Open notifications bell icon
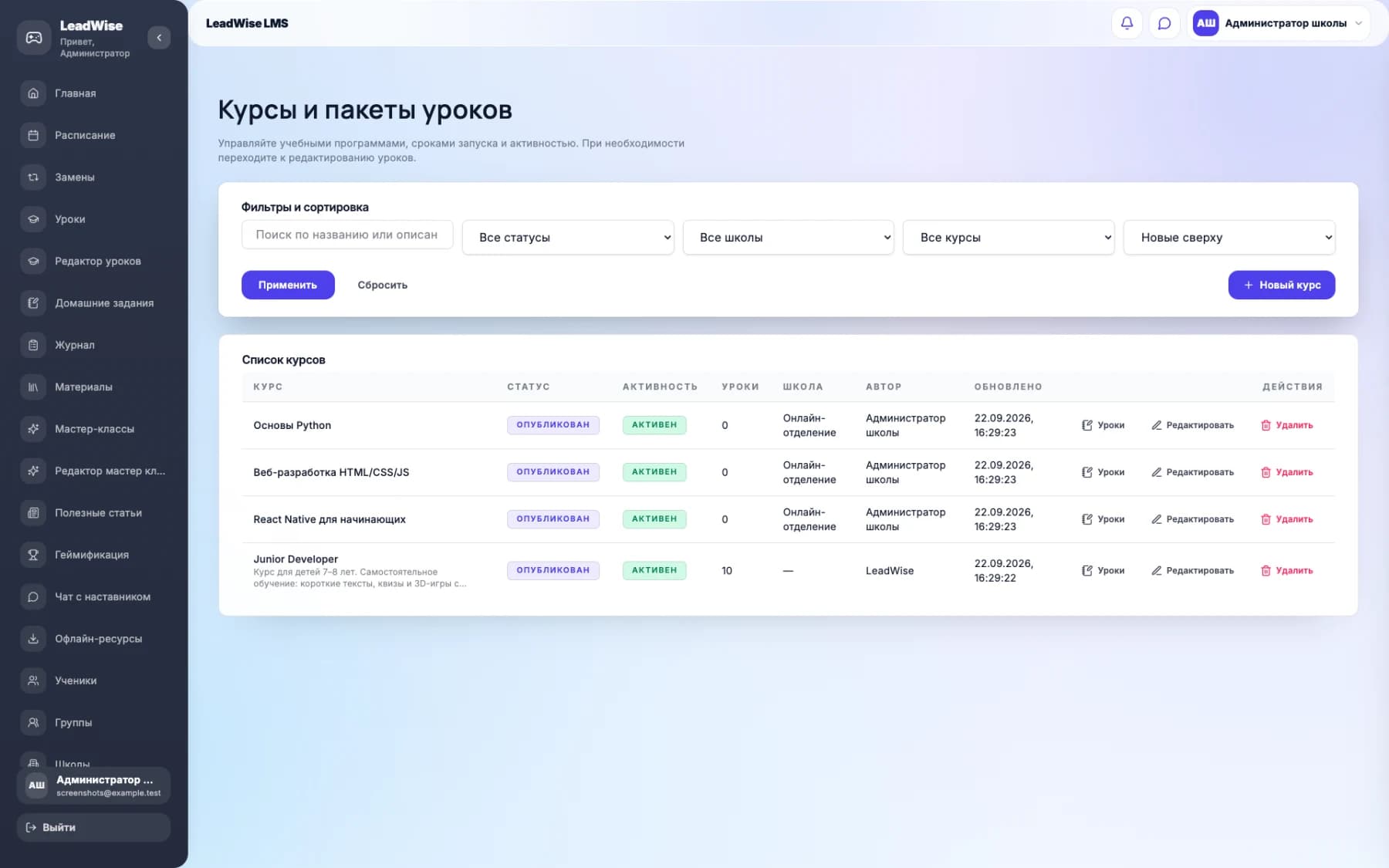Viewport: 1389px width, 868px height. click(x=1127, y=23)
